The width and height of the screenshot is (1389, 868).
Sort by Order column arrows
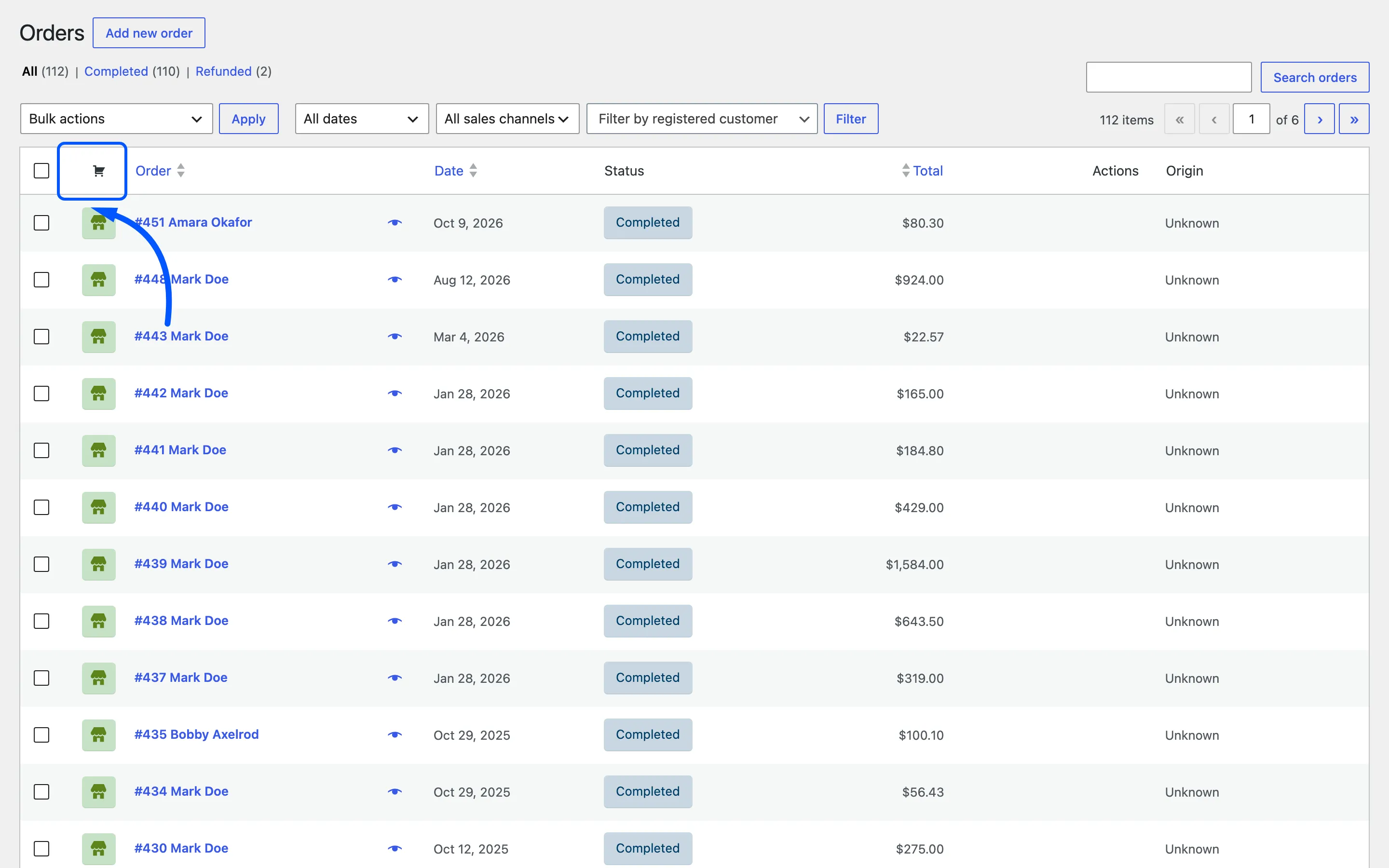click(181, 171)
